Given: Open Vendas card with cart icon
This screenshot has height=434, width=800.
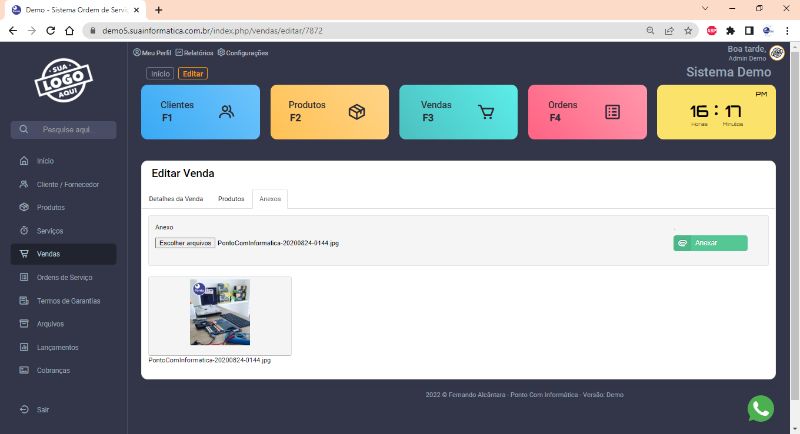Looking at the screenshot, I should pos(458,111).
